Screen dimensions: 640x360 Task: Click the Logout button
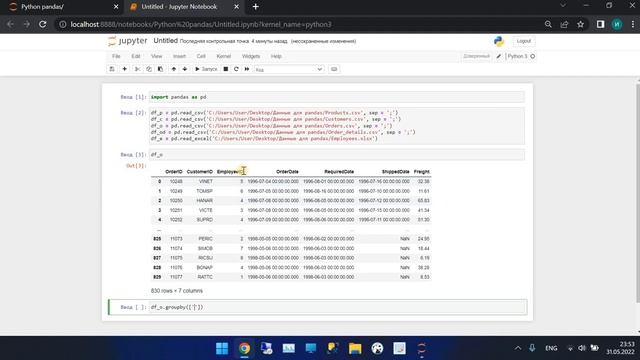coord(524,41)
